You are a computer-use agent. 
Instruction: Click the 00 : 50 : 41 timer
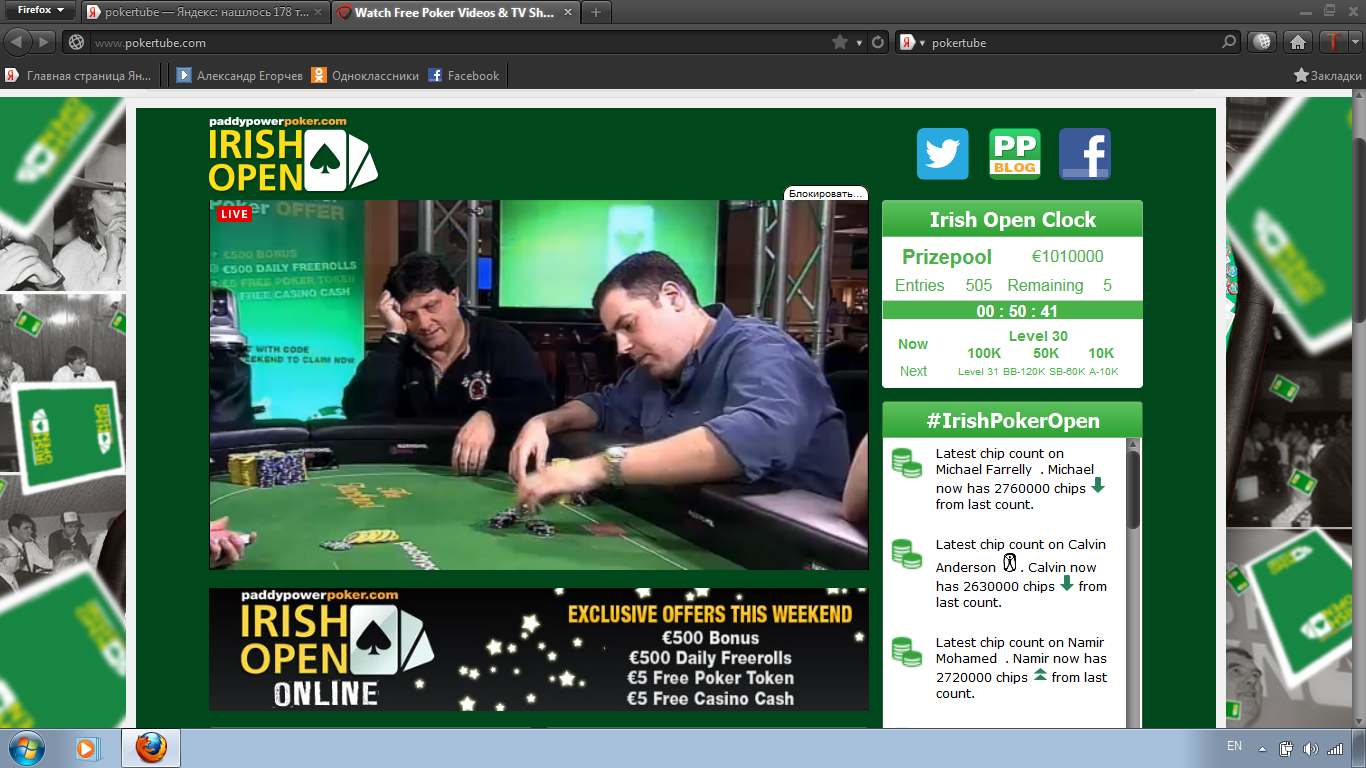coord(1017,311)
